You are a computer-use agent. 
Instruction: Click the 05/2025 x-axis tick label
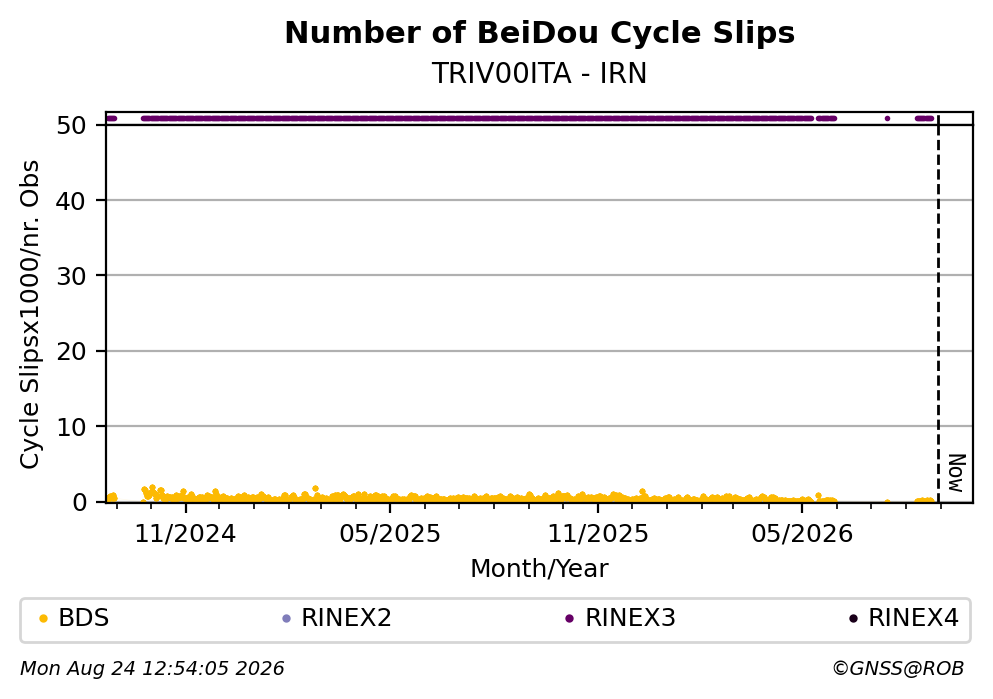(390, 534)
